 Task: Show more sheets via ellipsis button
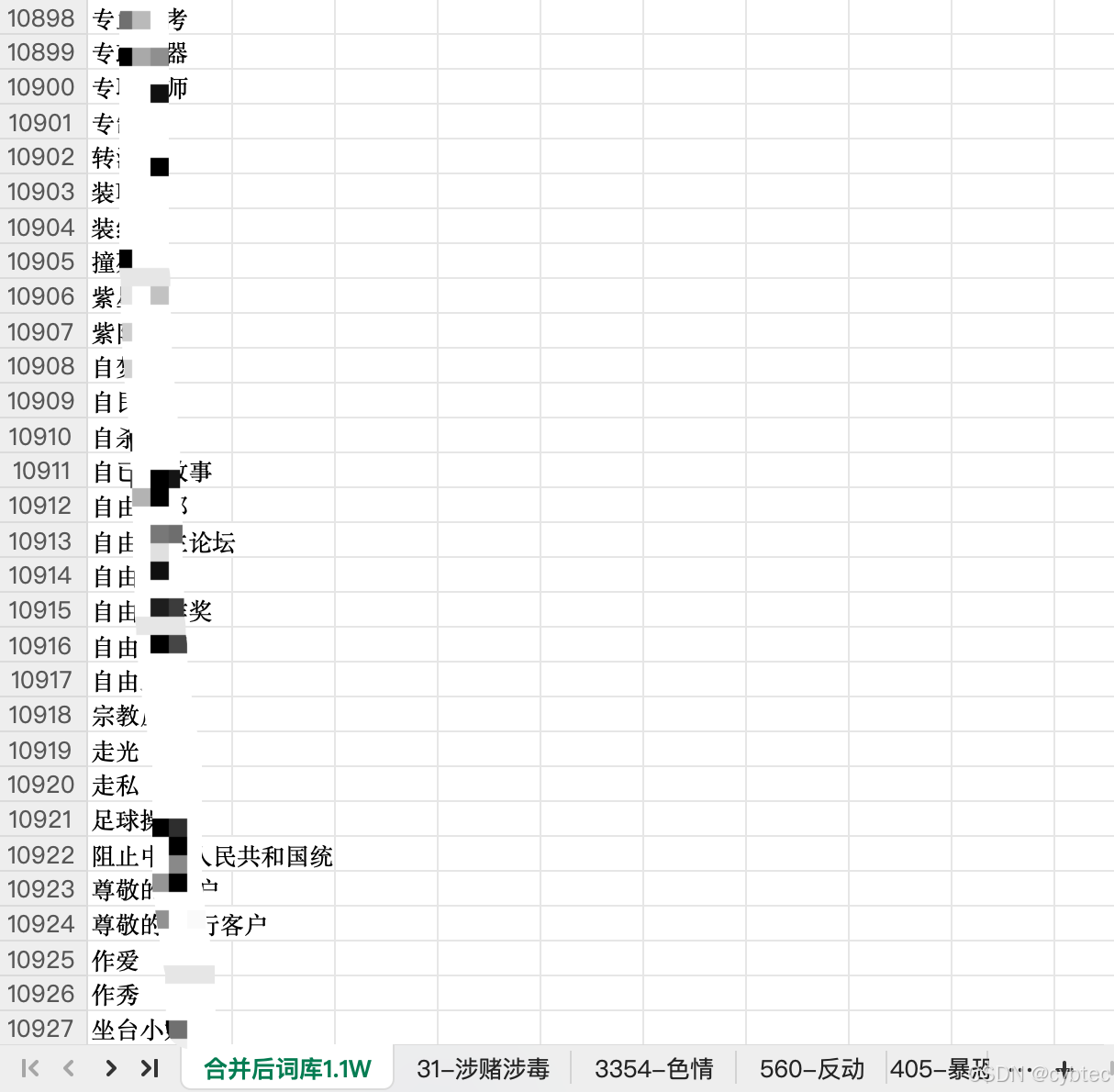click(x=1020, y=1069)
